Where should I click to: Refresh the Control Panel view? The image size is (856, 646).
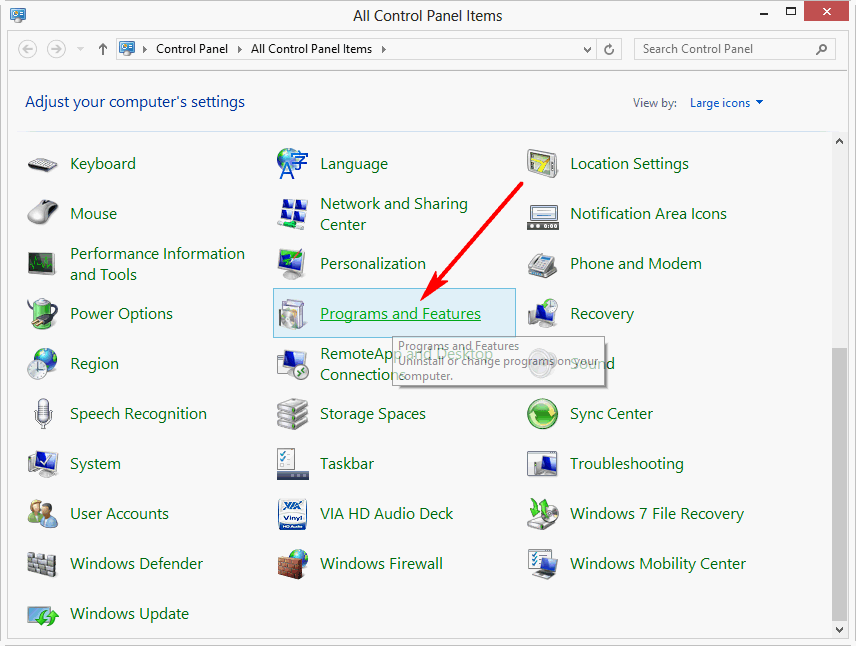pos(609,50)
